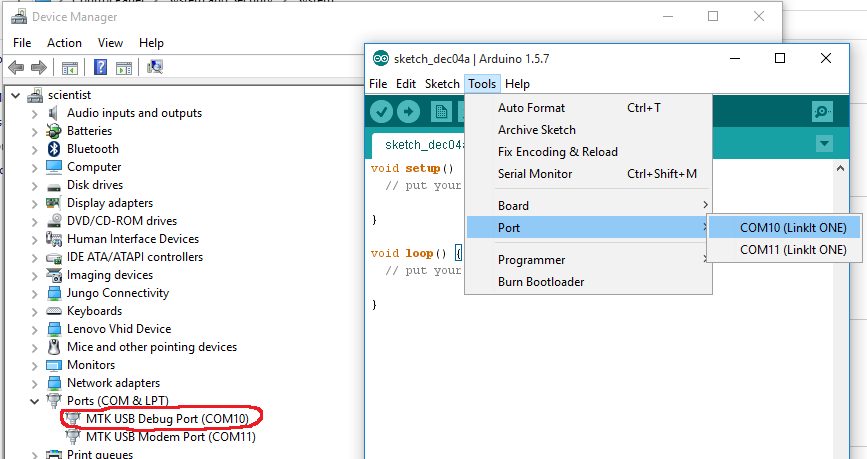Click the Tools menu in Arduino
Viewport: 867px width, 459px height.
point(482,84)
